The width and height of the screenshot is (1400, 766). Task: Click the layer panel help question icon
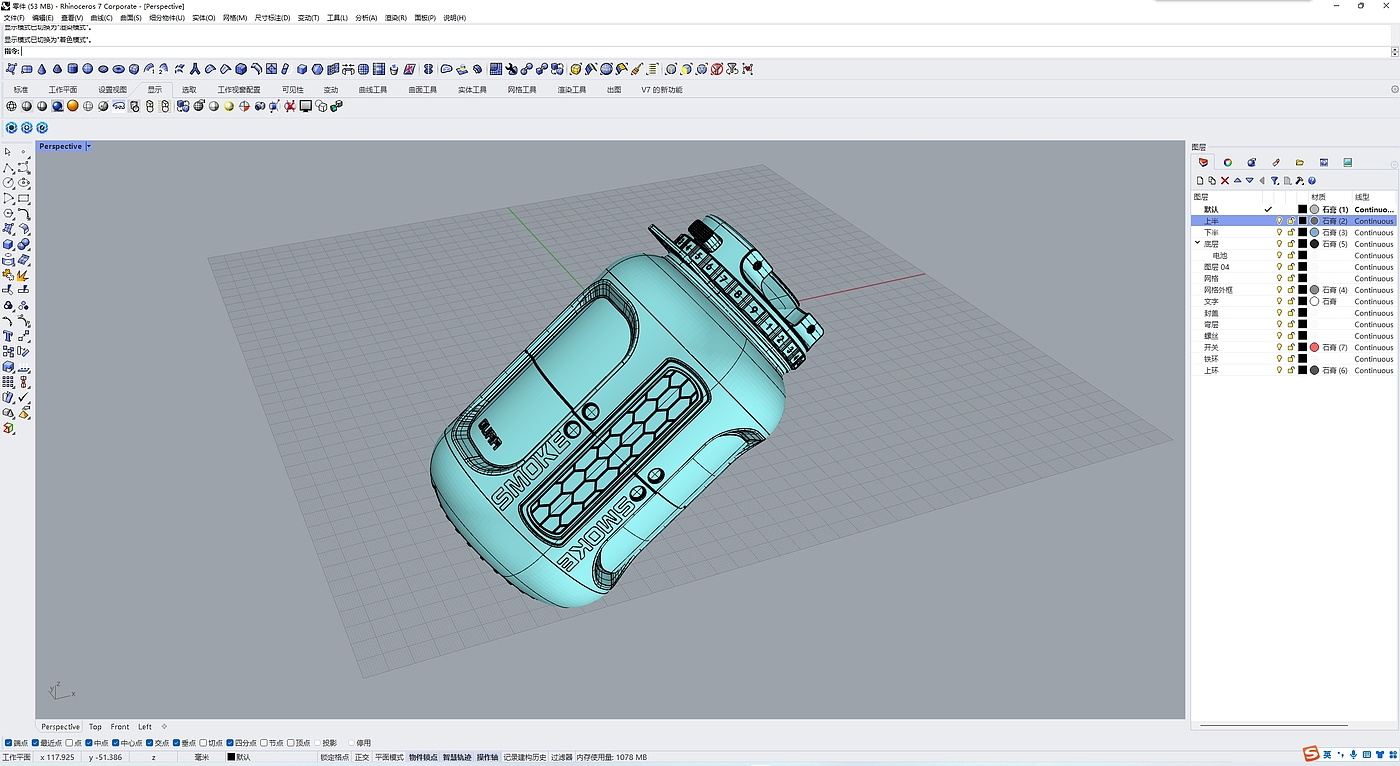(x=1312, y=181)
